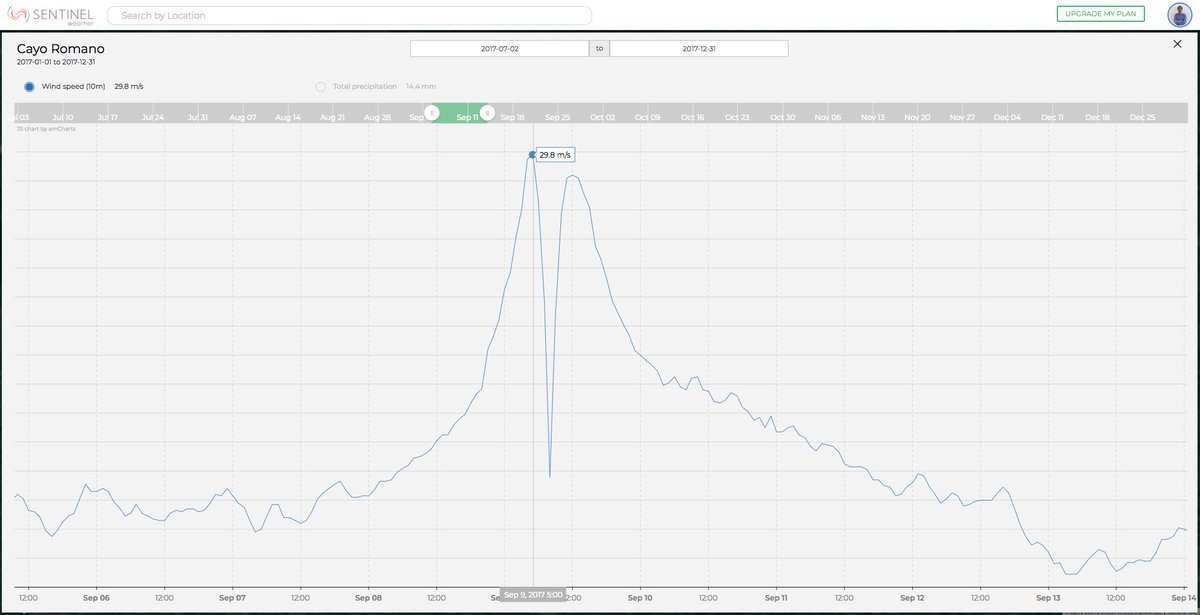1200x615 pixels.
Task: Select the Wind speed (10m) radio button
Action: [30, 86]
